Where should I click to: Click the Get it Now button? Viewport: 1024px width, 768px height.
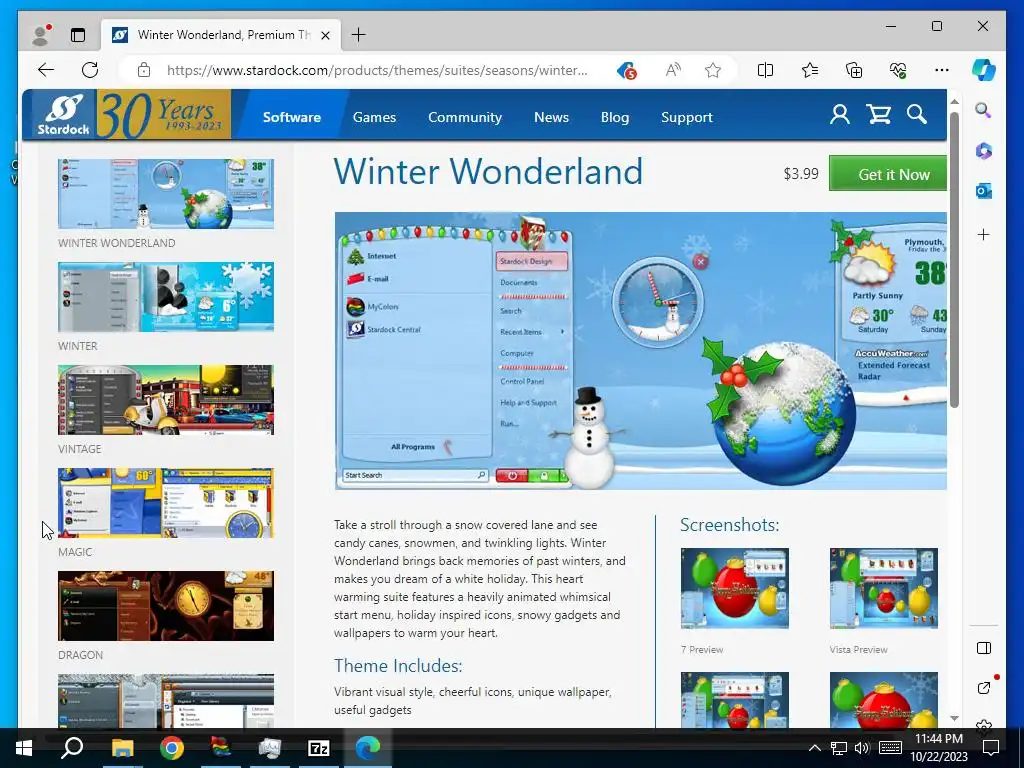click(888, 174)
